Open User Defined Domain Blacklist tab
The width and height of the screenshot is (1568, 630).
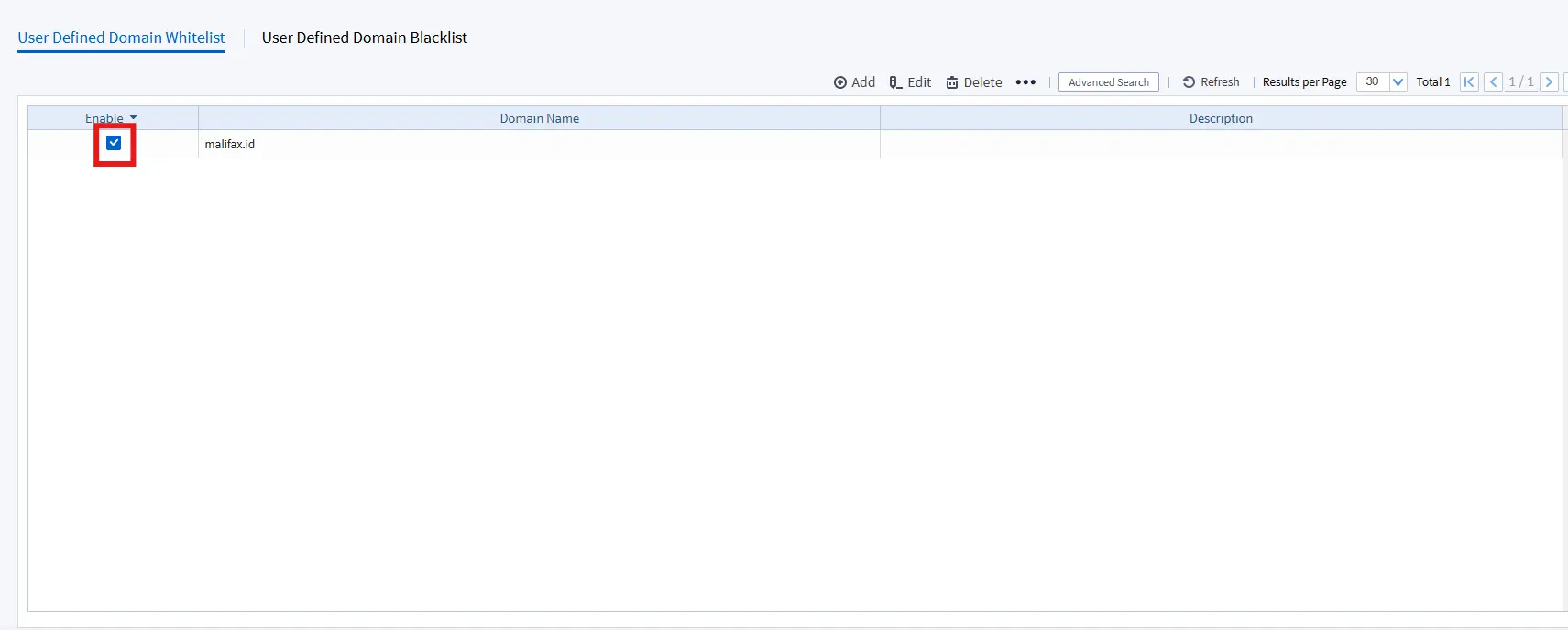click(365, 38)
